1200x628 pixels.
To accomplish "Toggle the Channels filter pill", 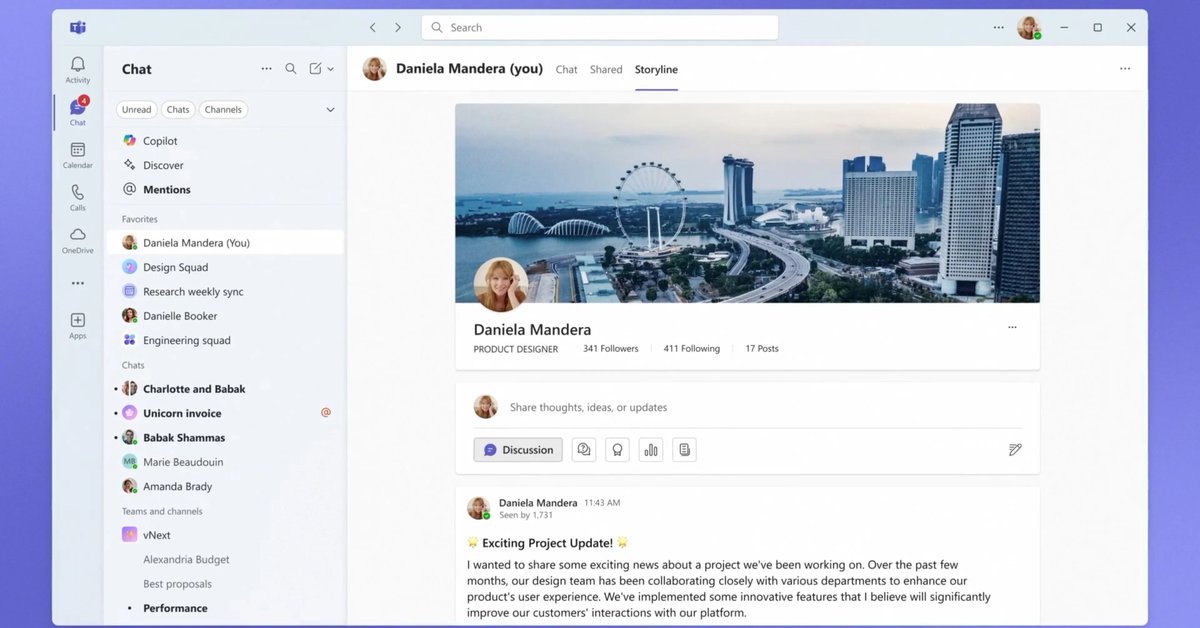I will [222, 109].
